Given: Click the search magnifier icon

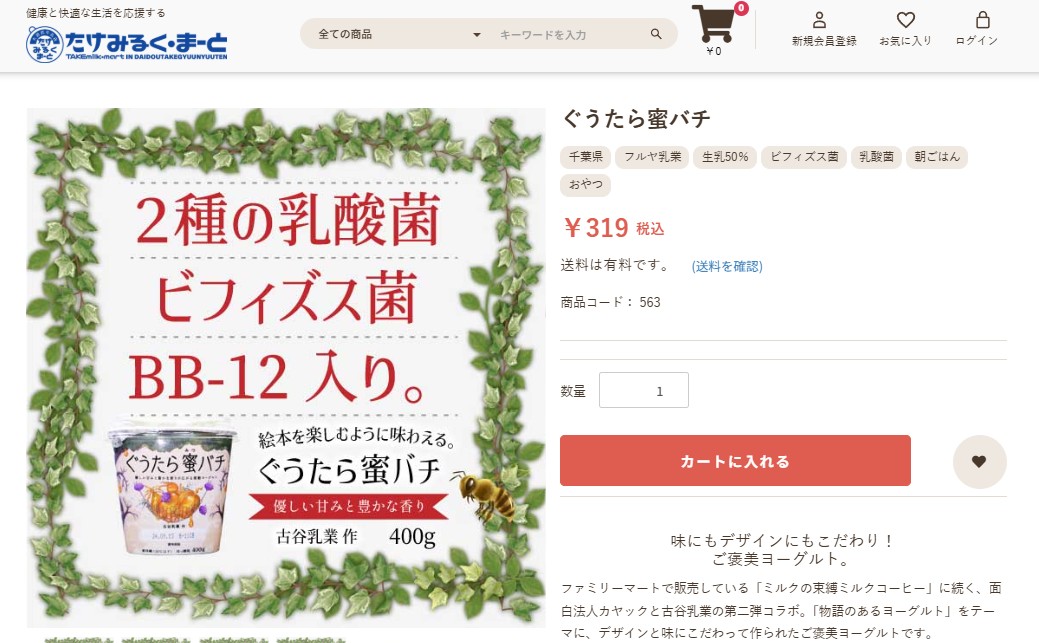Looking at the screenshot, I should [656, 34].
